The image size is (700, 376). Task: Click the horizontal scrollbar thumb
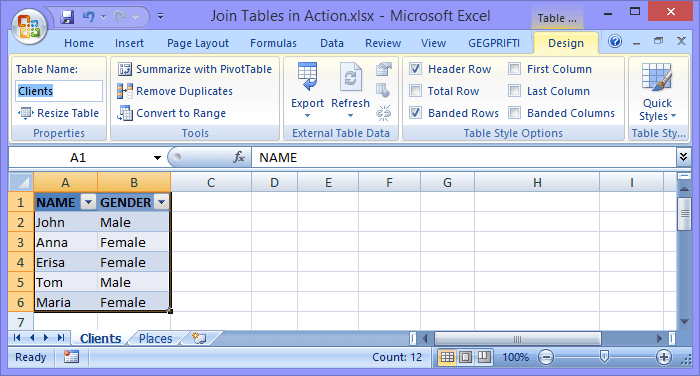(517, 339)
